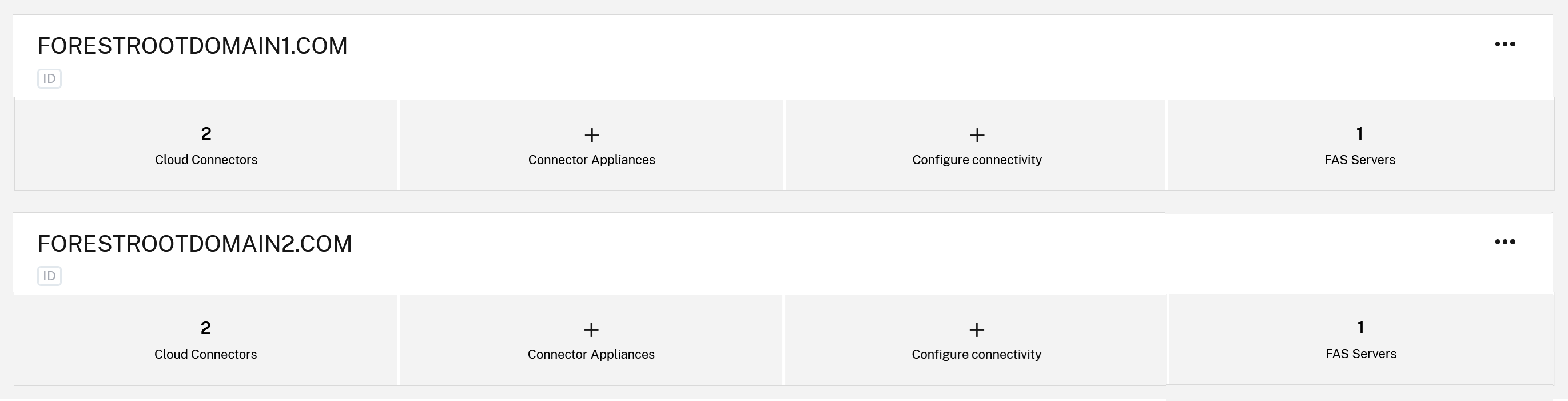Image resolution: width=1568 pixels, height=401 pixels.
Task: Click Connector Appliances text in FORESTROOTDOMAIN1.COM
Action: point(592,160)
